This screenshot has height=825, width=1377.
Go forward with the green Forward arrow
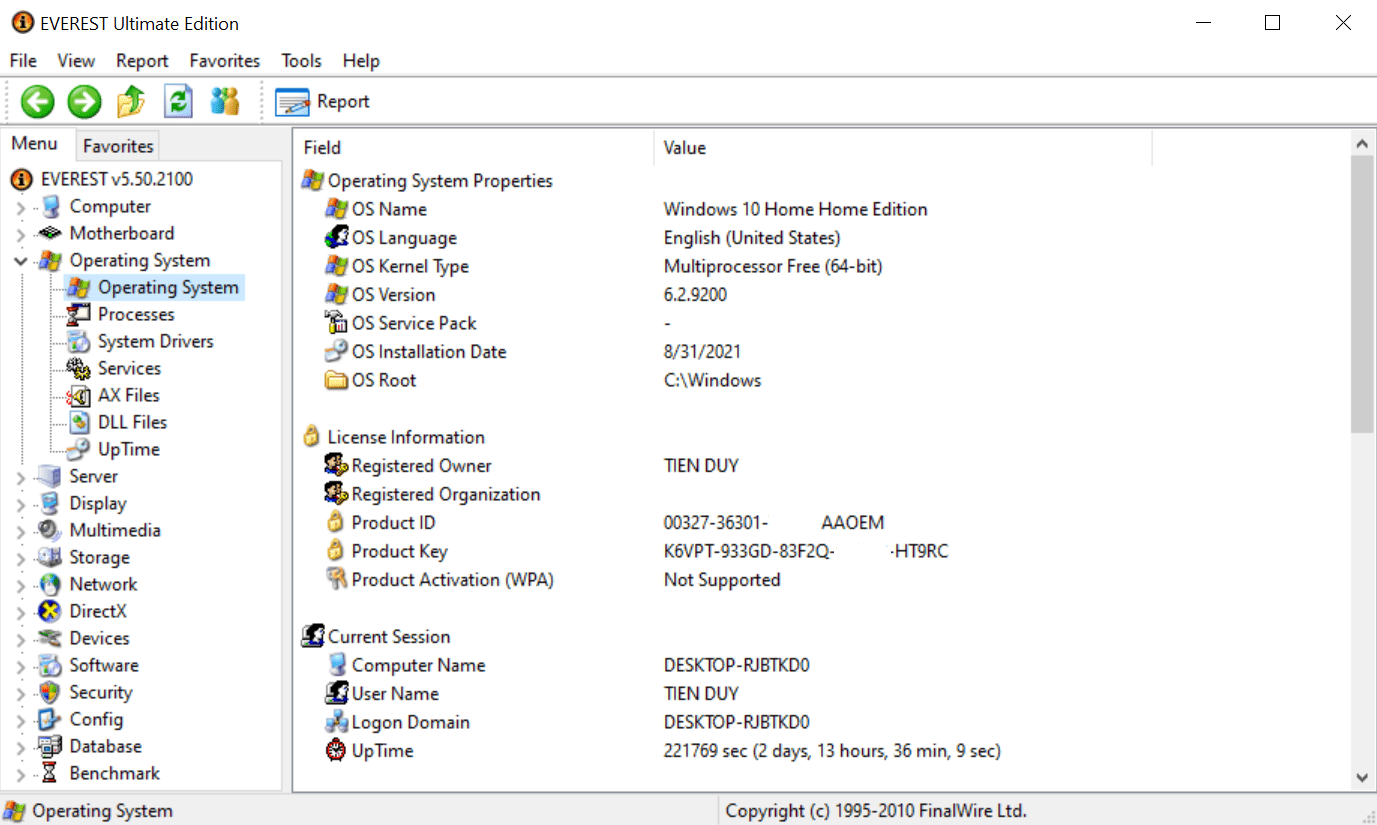coord(84,101)
